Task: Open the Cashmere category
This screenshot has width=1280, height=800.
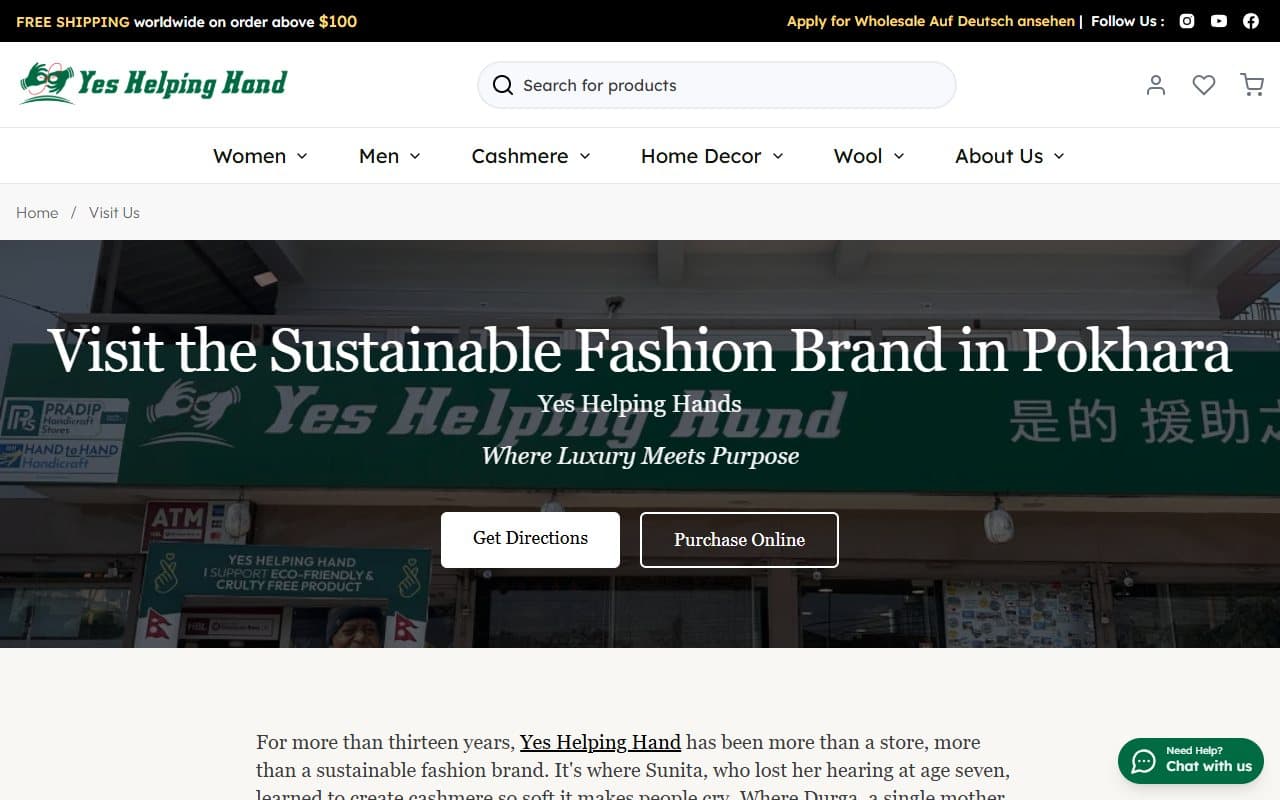Action: click(520, 156)
